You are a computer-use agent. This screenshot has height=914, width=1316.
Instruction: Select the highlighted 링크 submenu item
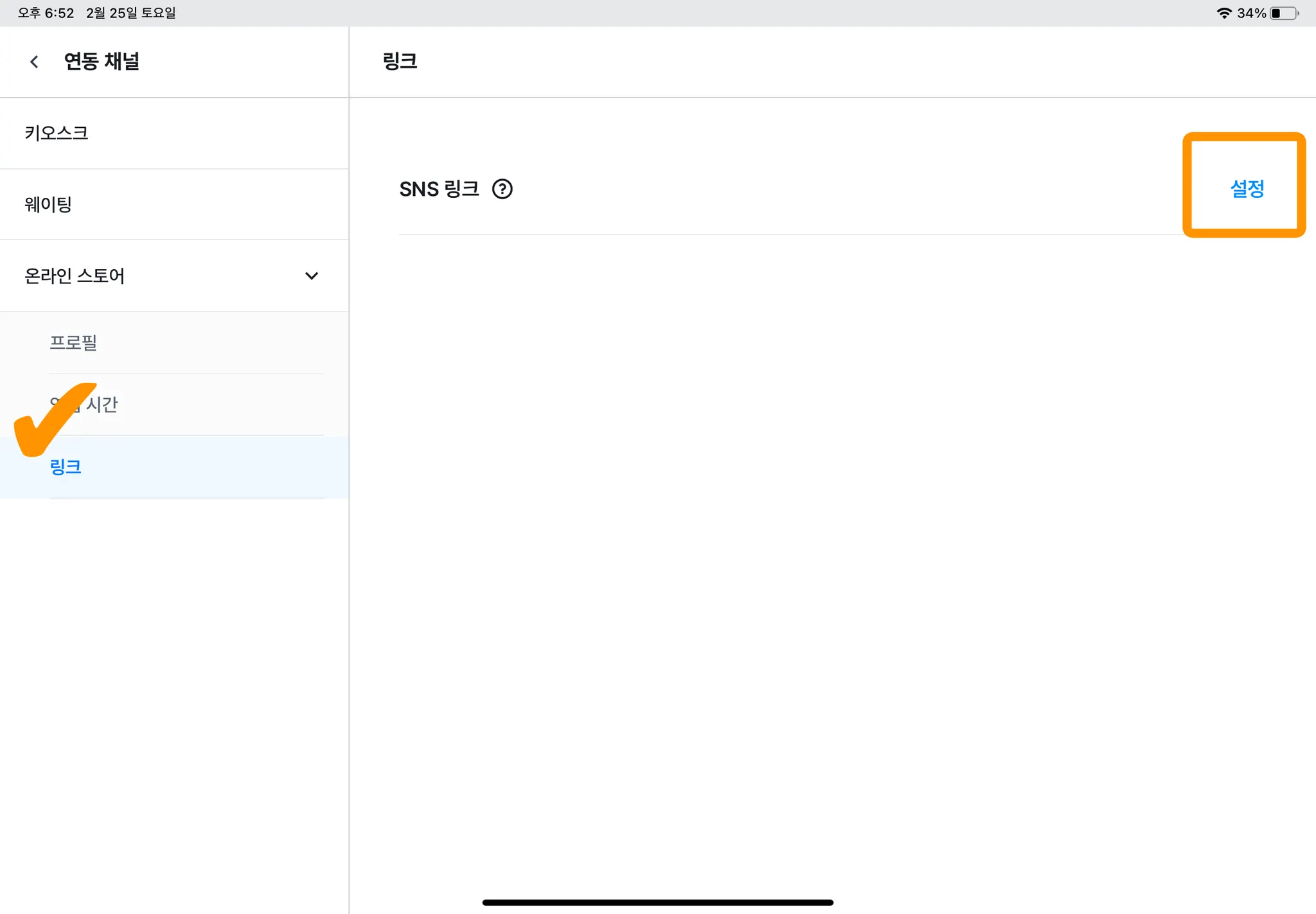click(66, 467)
